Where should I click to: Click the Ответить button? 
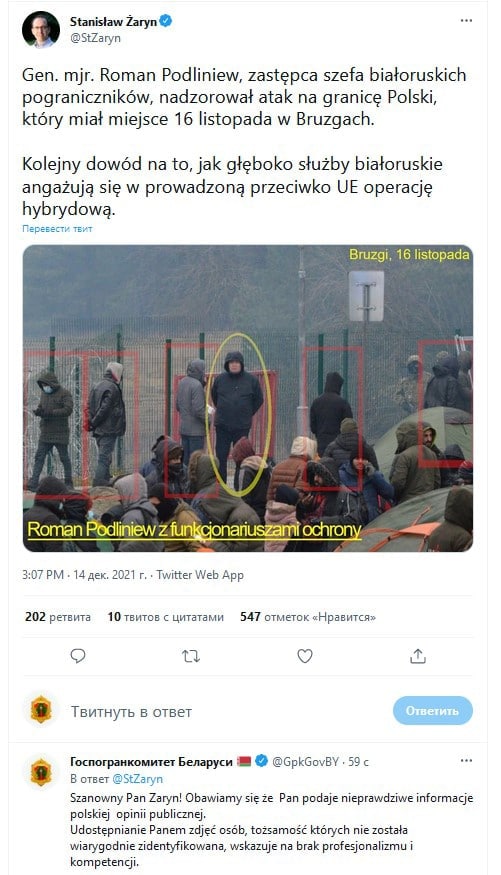click(x=432, y=711)
